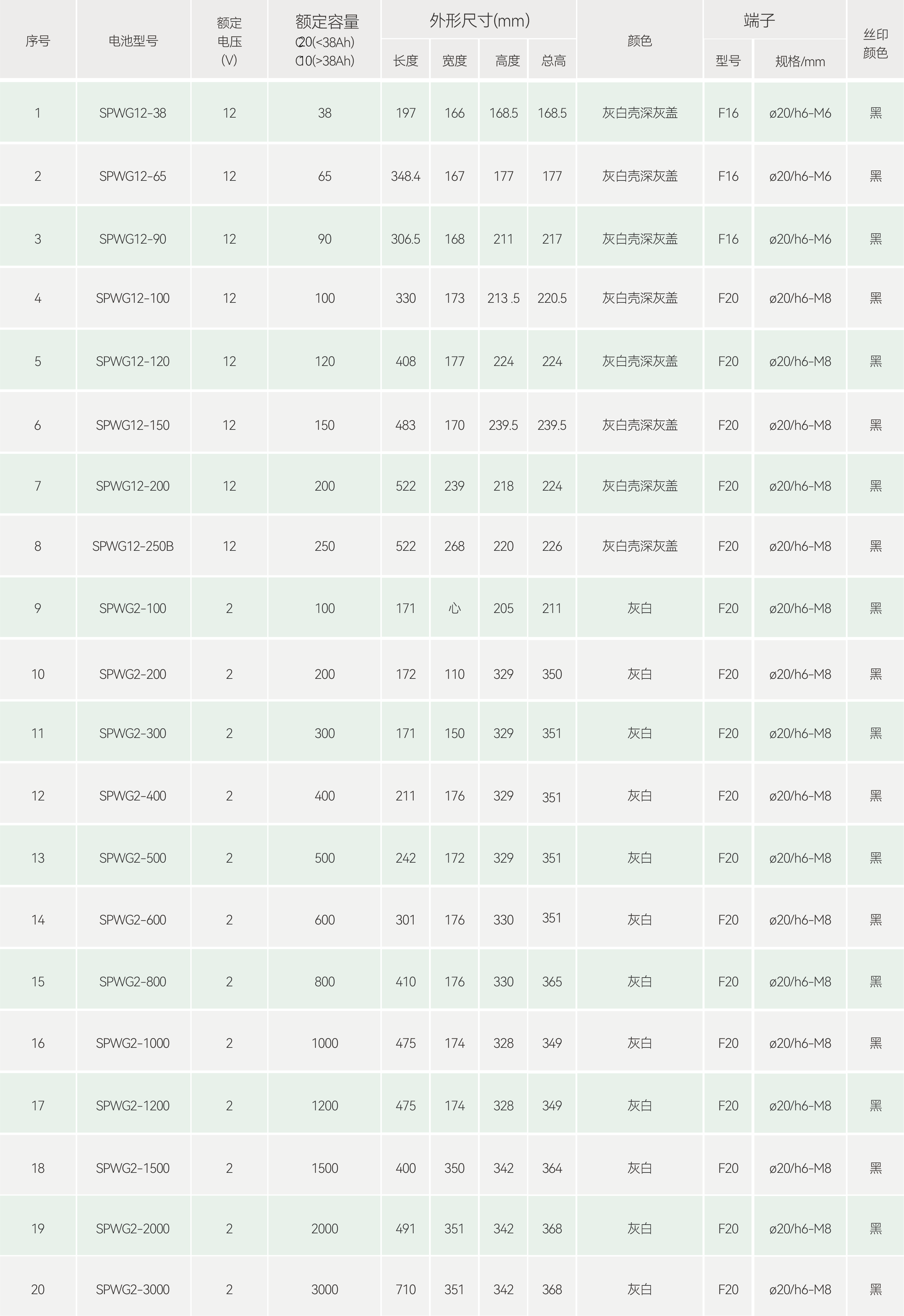Click the 710 length value
This screenshot has height=1316, width=904.
point(406,1289)
